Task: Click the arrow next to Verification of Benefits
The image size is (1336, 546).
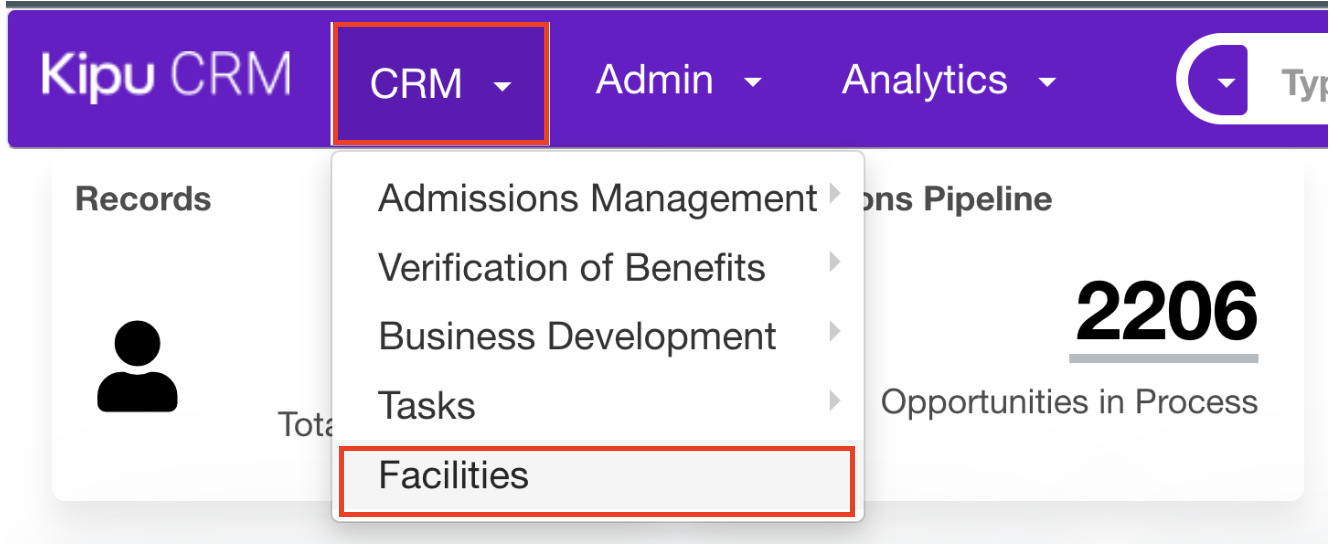Action: 835,263
